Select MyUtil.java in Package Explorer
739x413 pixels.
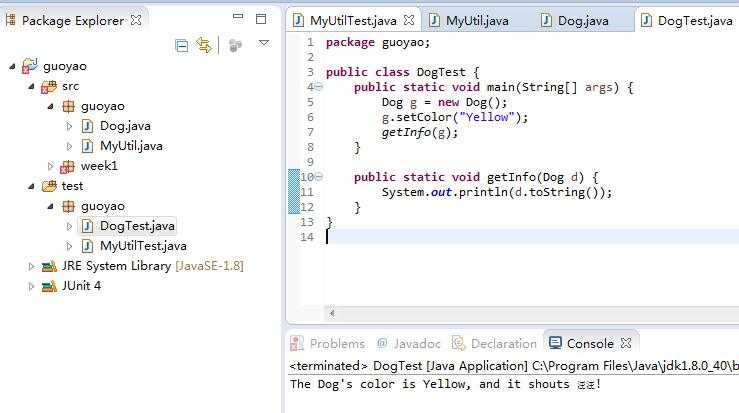tap(131, 146)
